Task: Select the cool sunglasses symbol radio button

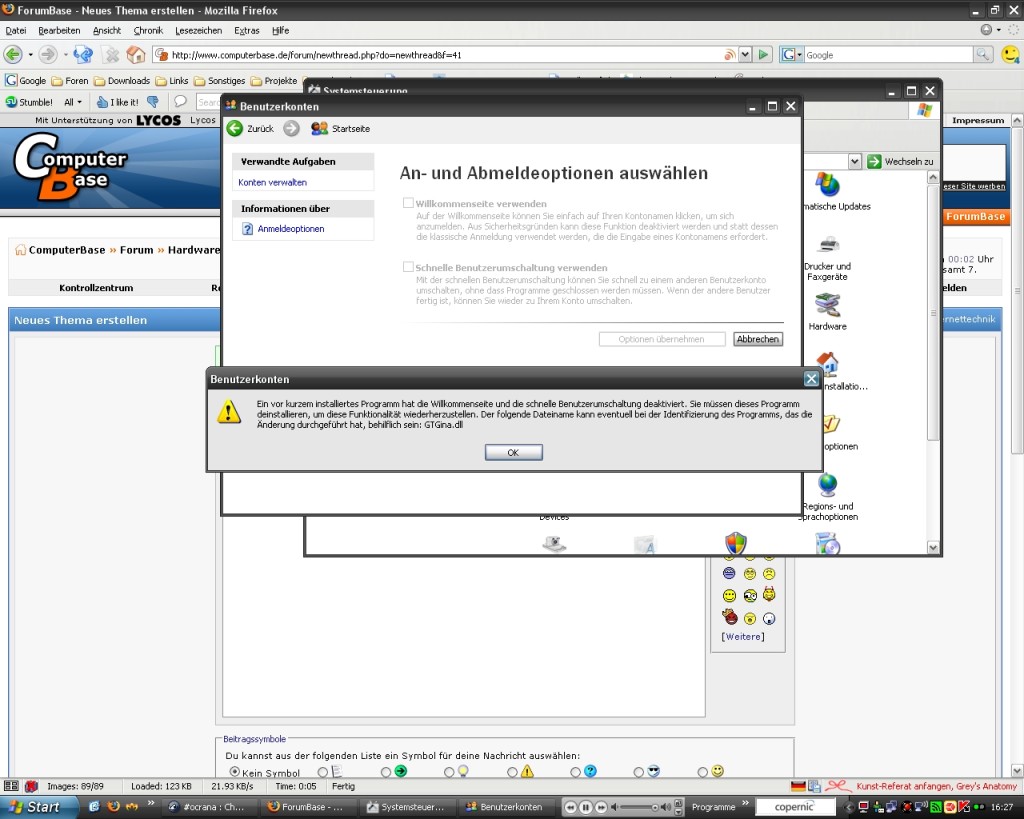Action: coord(638,772)
